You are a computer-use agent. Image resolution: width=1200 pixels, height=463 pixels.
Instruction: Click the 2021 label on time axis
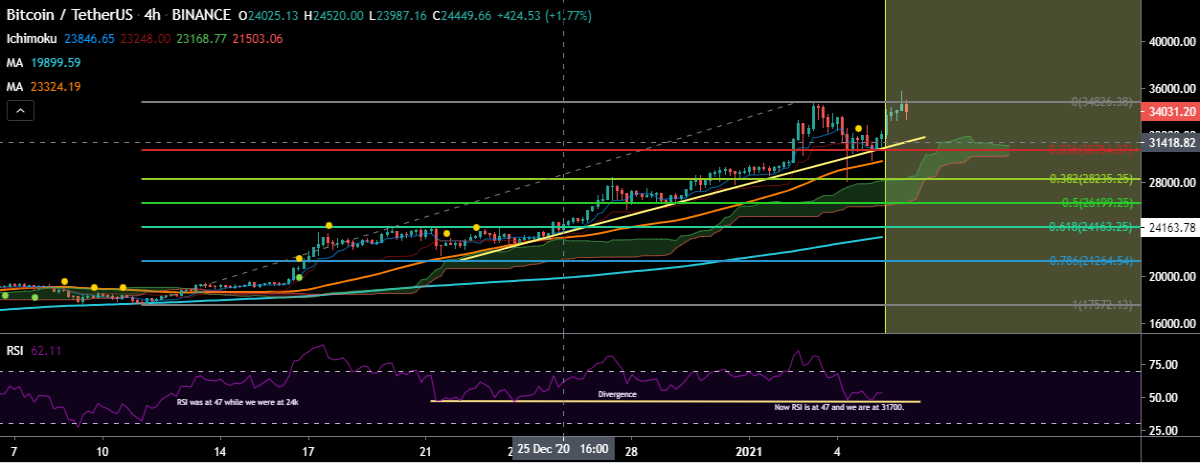pos(748,450)
